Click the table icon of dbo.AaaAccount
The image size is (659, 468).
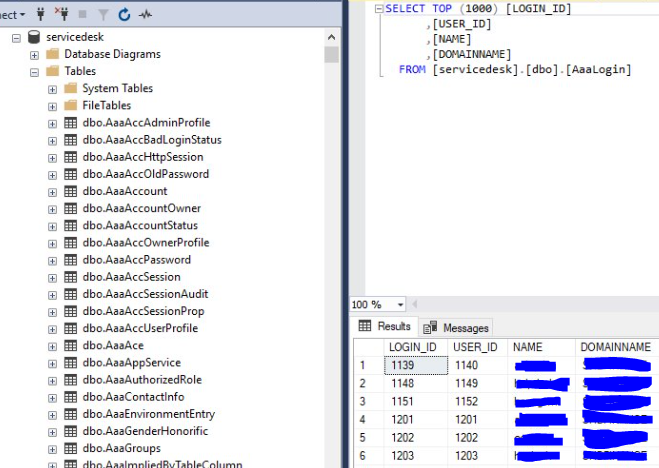71,191
